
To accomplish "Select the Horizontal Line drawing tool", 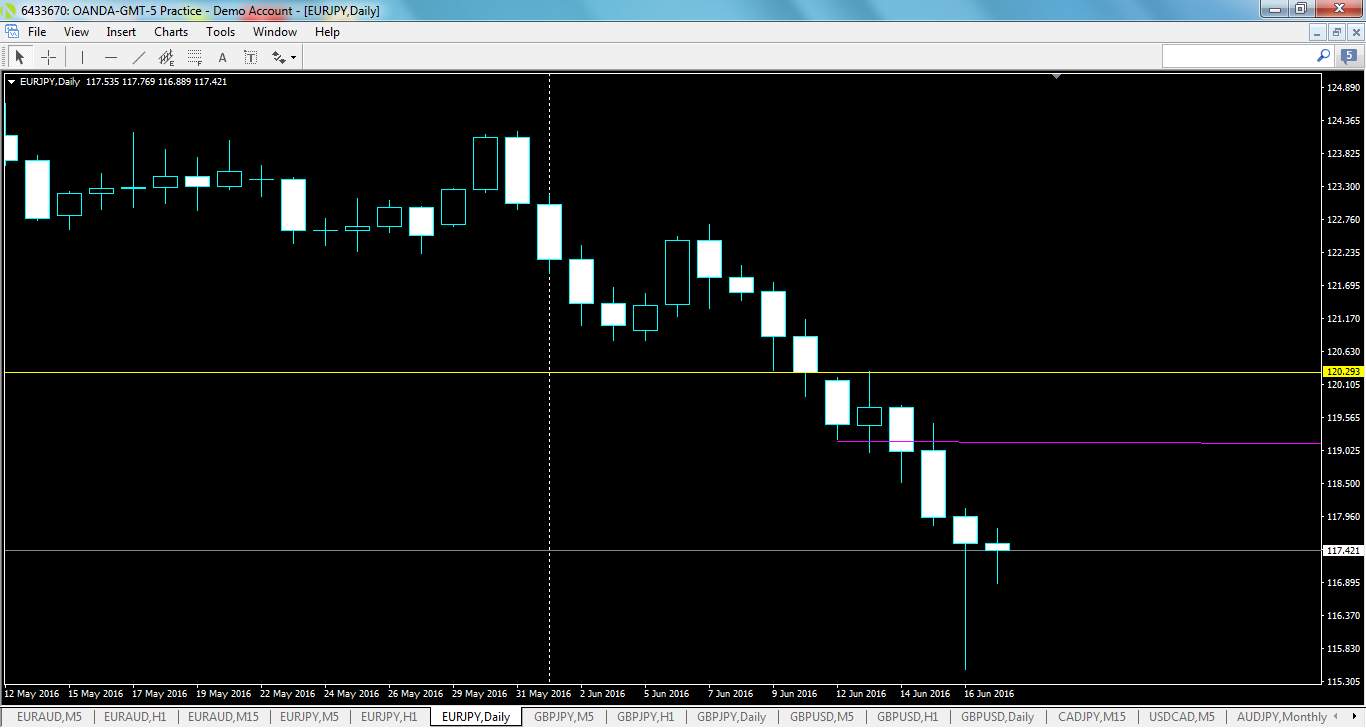I will tap(111, 56).
